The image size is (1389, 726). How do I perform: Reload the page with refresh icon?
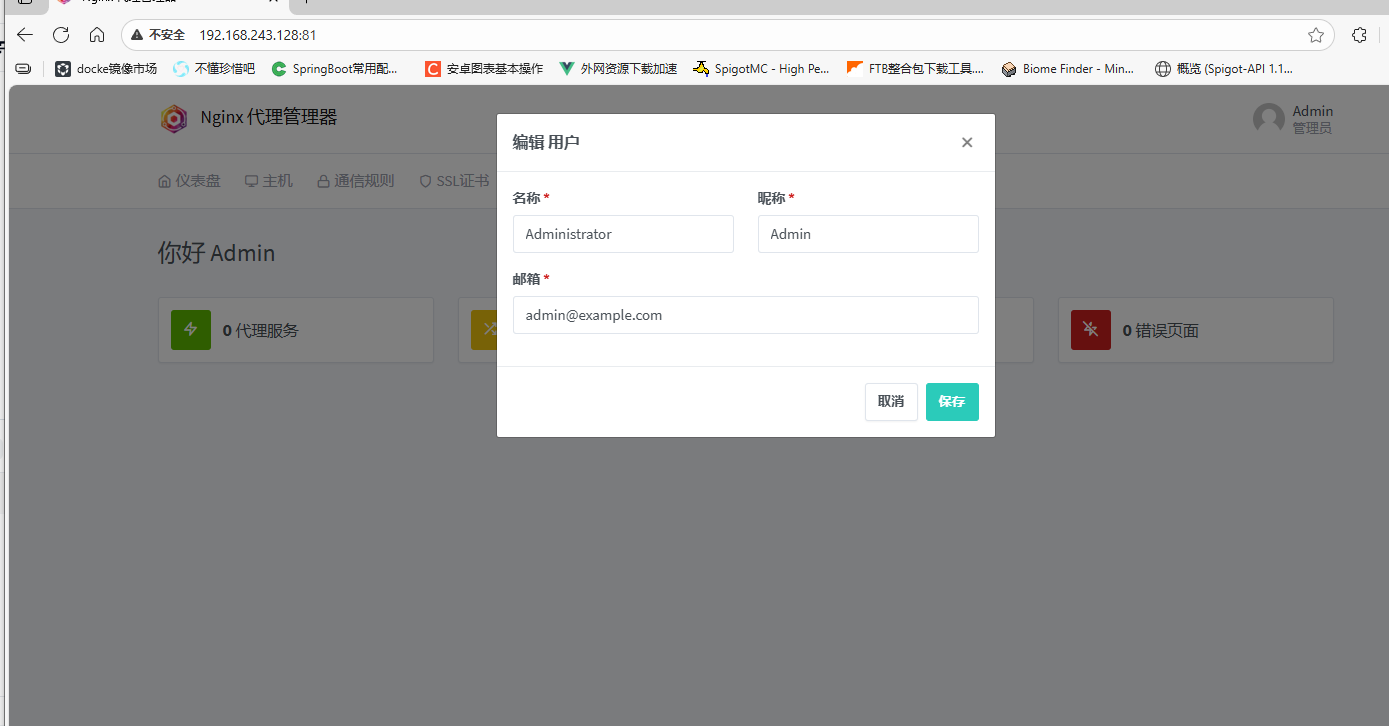[61, 35]
